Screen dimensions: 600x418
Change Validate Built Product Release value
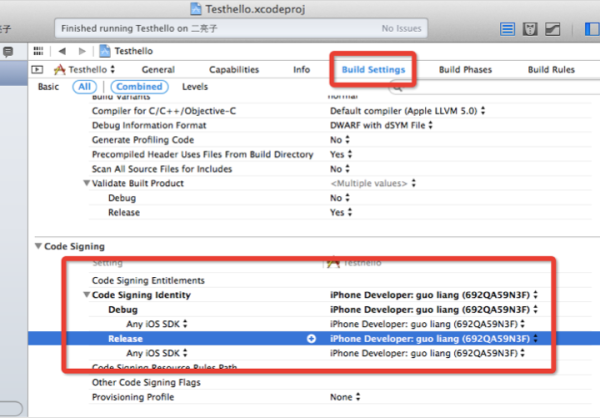pyautogui.click(x=341, y=213)
